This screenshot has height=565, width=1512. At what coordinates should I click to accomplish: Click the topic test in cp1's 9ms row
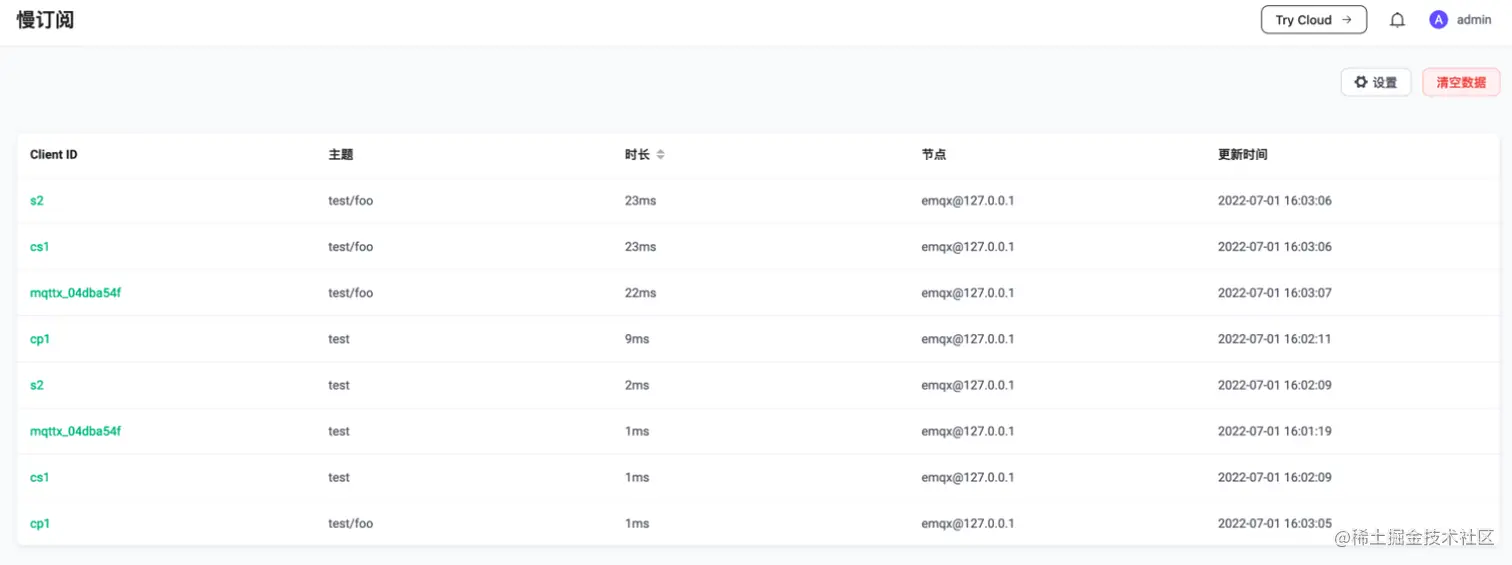click(339, 339)
